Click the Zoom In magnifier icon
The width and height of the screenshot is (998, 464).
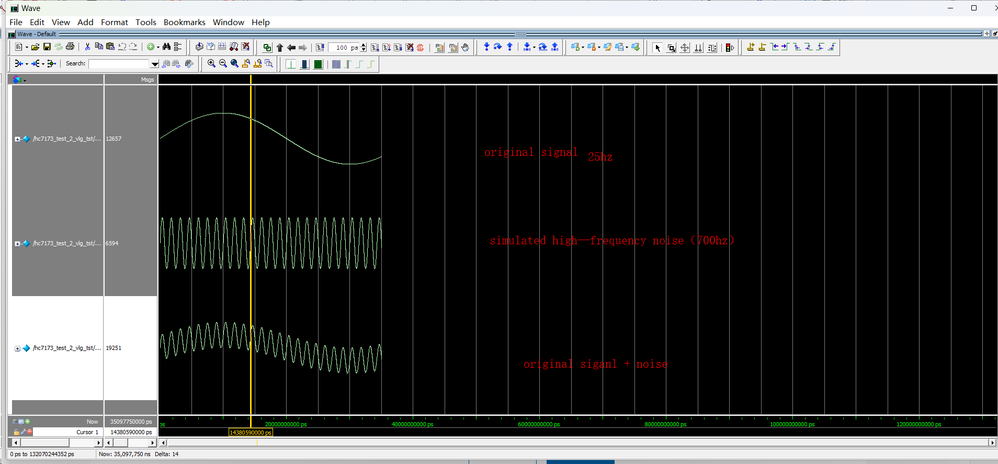[211, 64]
